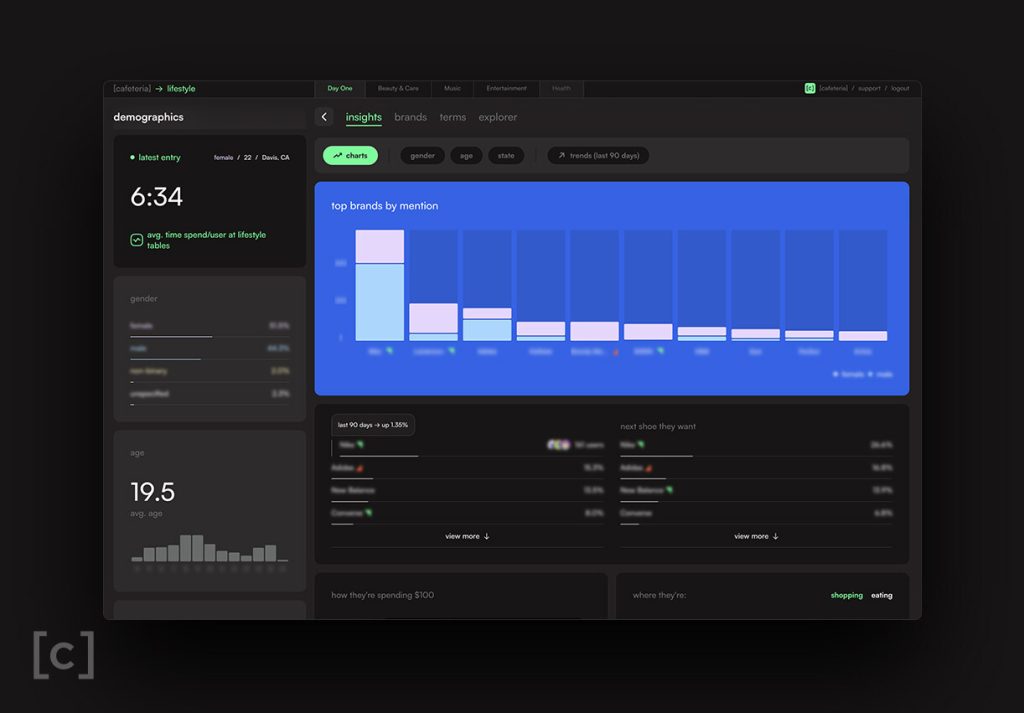Toggle the state filter pill
The image size is (1024, 713).
(506, 155)
